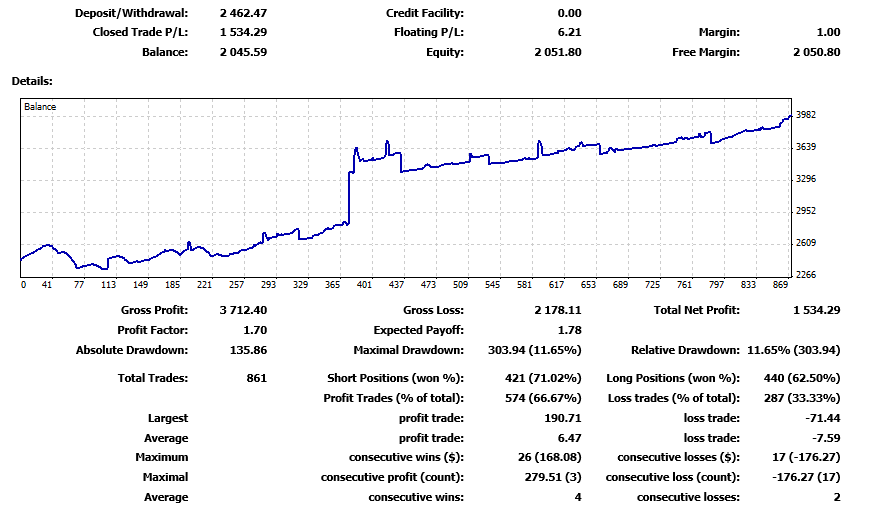The width and height of the screenshot is (880, 515).
Task: Select the Long Positions value 440 (62.50%)
Action: pos(802,378)
